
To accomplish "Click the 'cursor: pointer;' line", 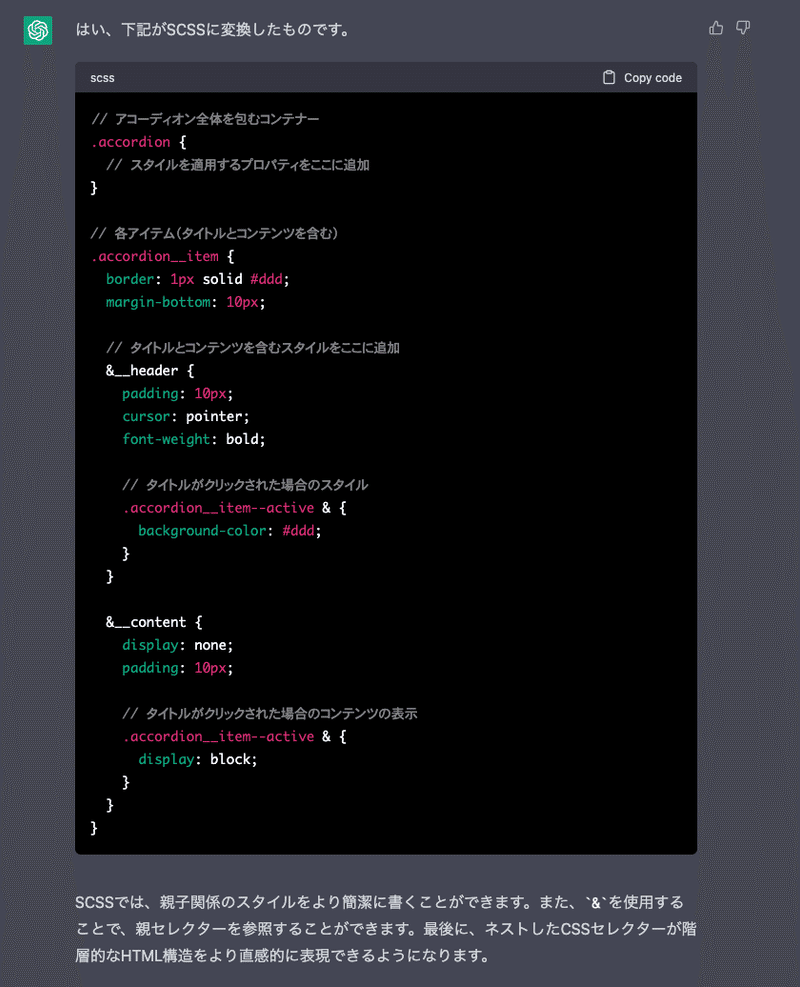I will tap(186, 416).
